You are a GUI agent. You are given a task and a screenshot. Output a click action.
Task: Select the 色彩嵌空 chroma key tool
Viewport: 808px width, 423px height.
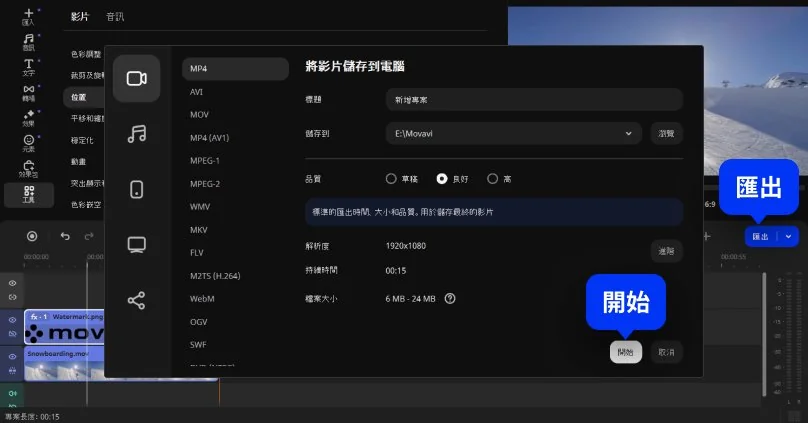click(x=86, y=205)
